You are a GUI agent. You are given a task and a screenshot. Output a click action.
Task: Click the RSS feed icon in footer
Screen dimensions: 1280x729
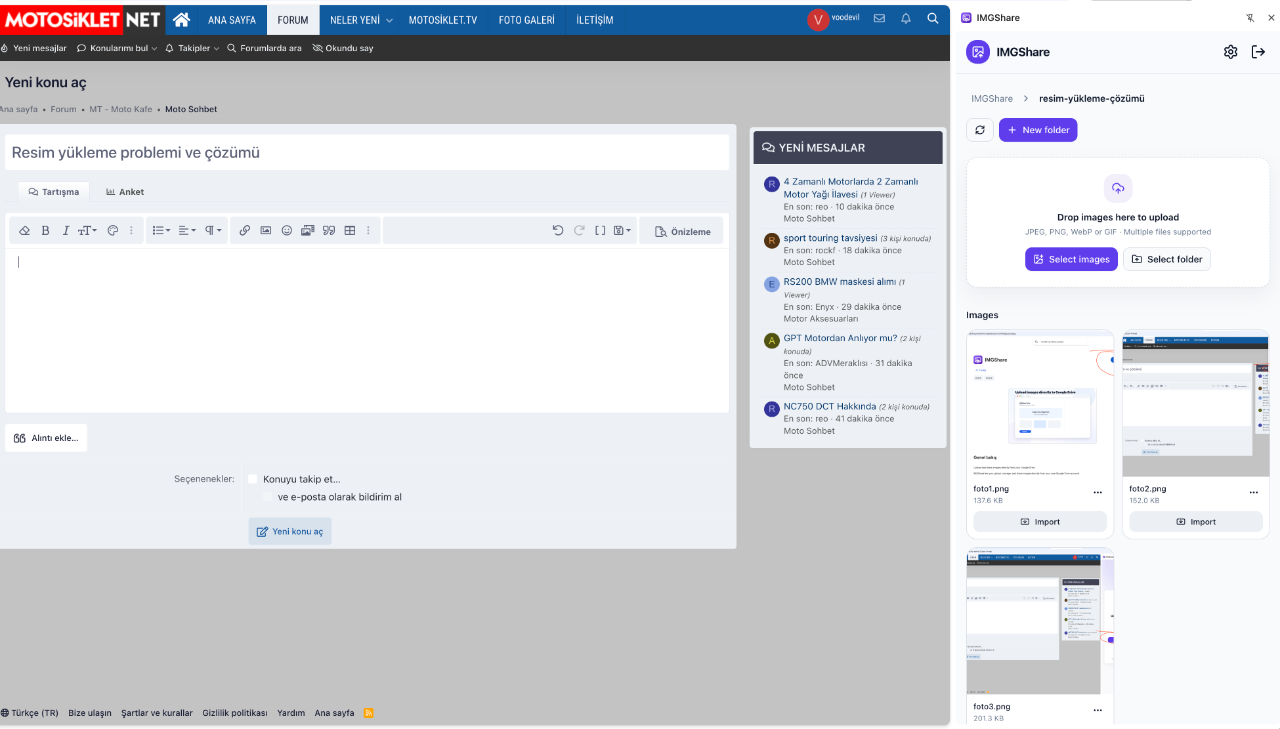pos(368,713)
